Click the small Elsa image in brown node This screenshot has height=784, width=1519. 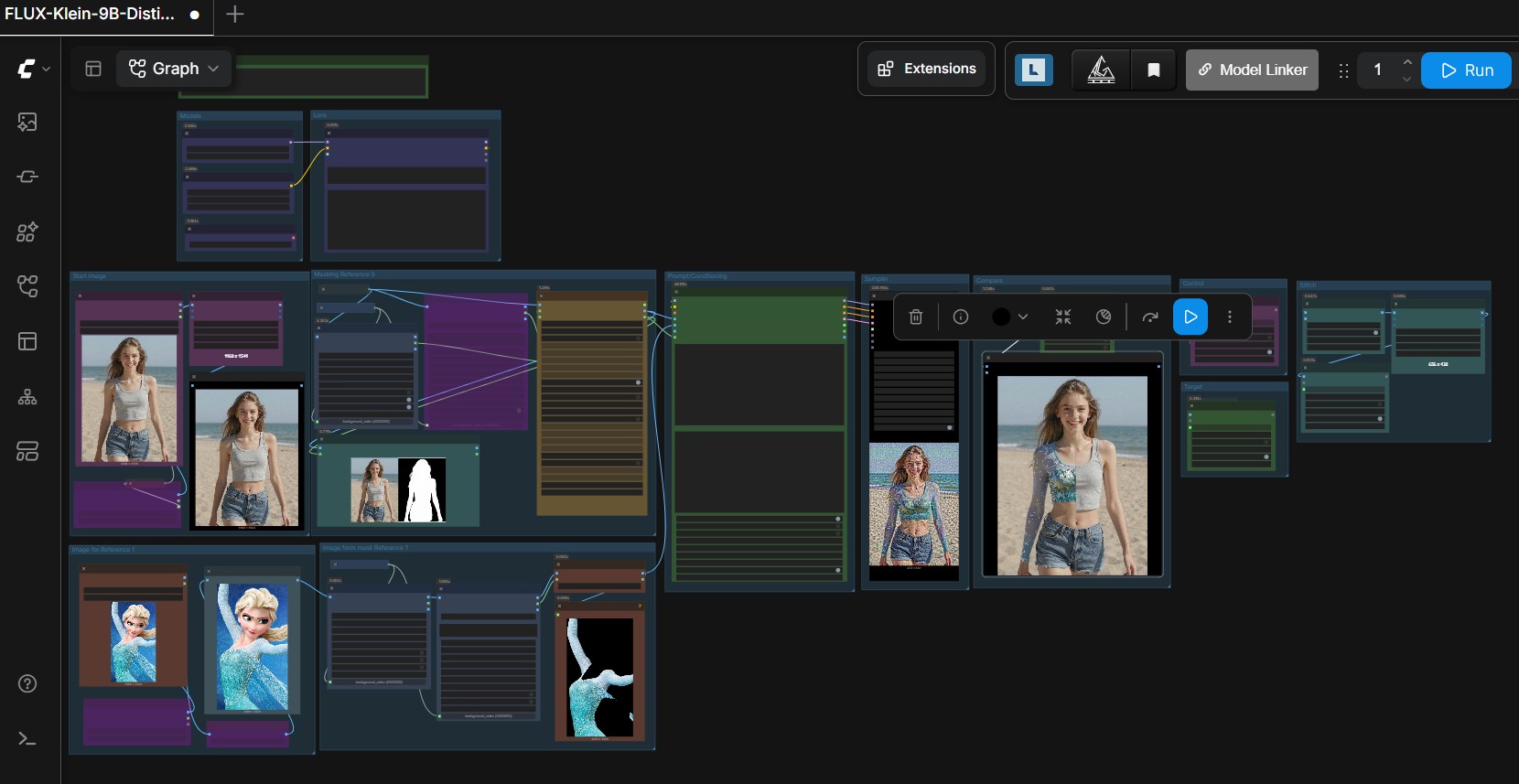click(134, 641)
